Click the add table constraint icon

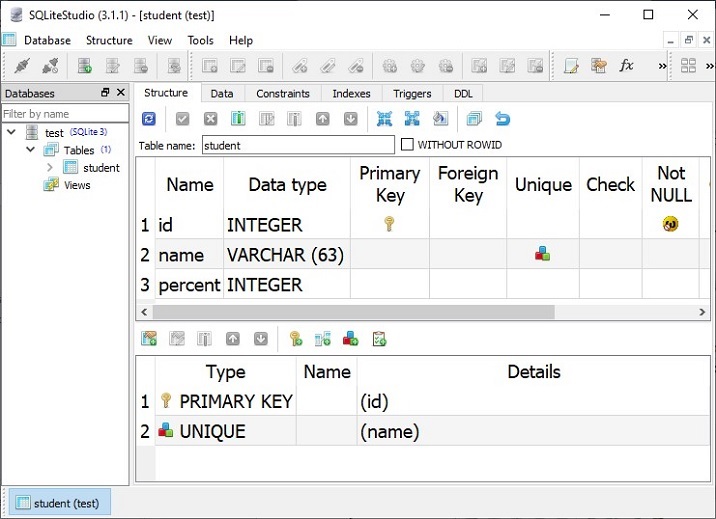coord(149,339)
